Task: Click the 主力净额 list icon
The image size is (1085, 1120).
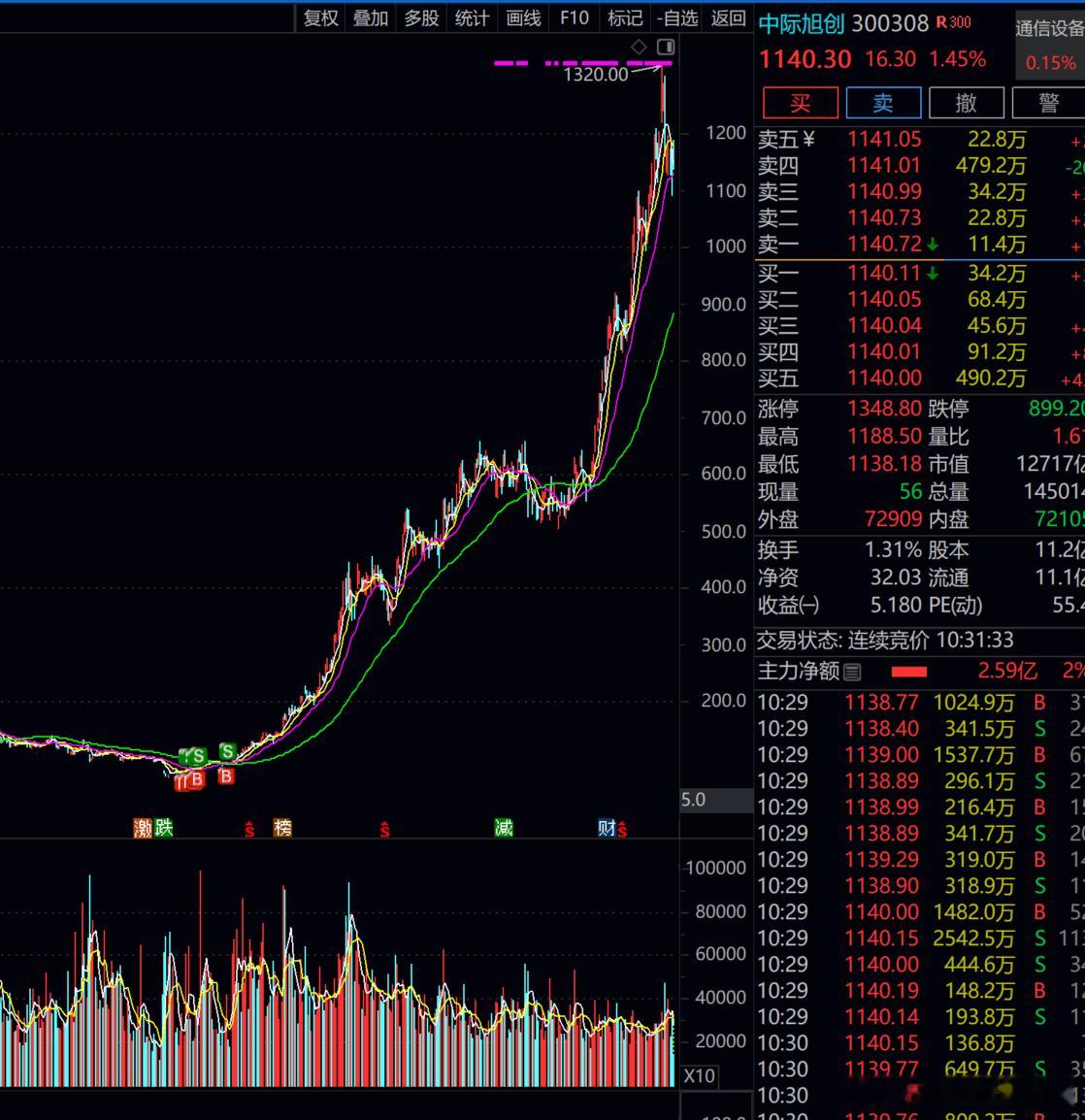Action: [852, 672]
